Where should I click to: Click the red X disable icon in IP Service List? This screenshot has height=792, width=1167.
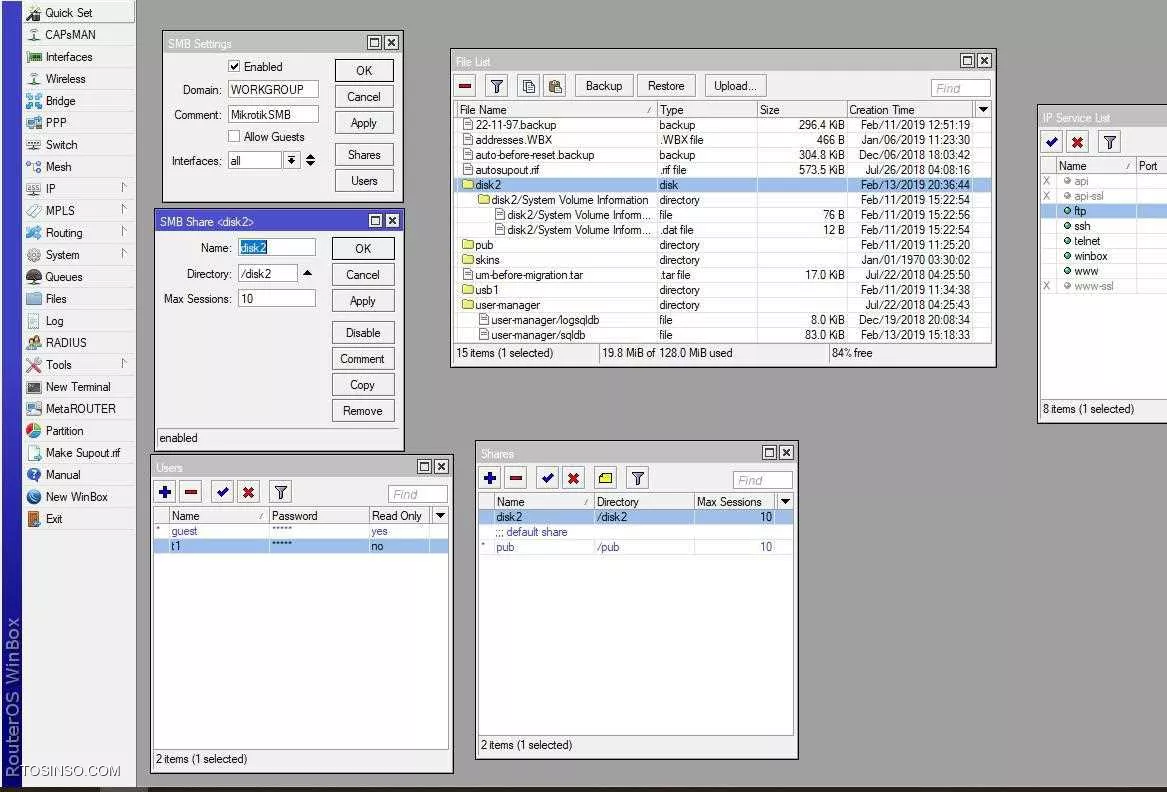(x=1078, y=141)
